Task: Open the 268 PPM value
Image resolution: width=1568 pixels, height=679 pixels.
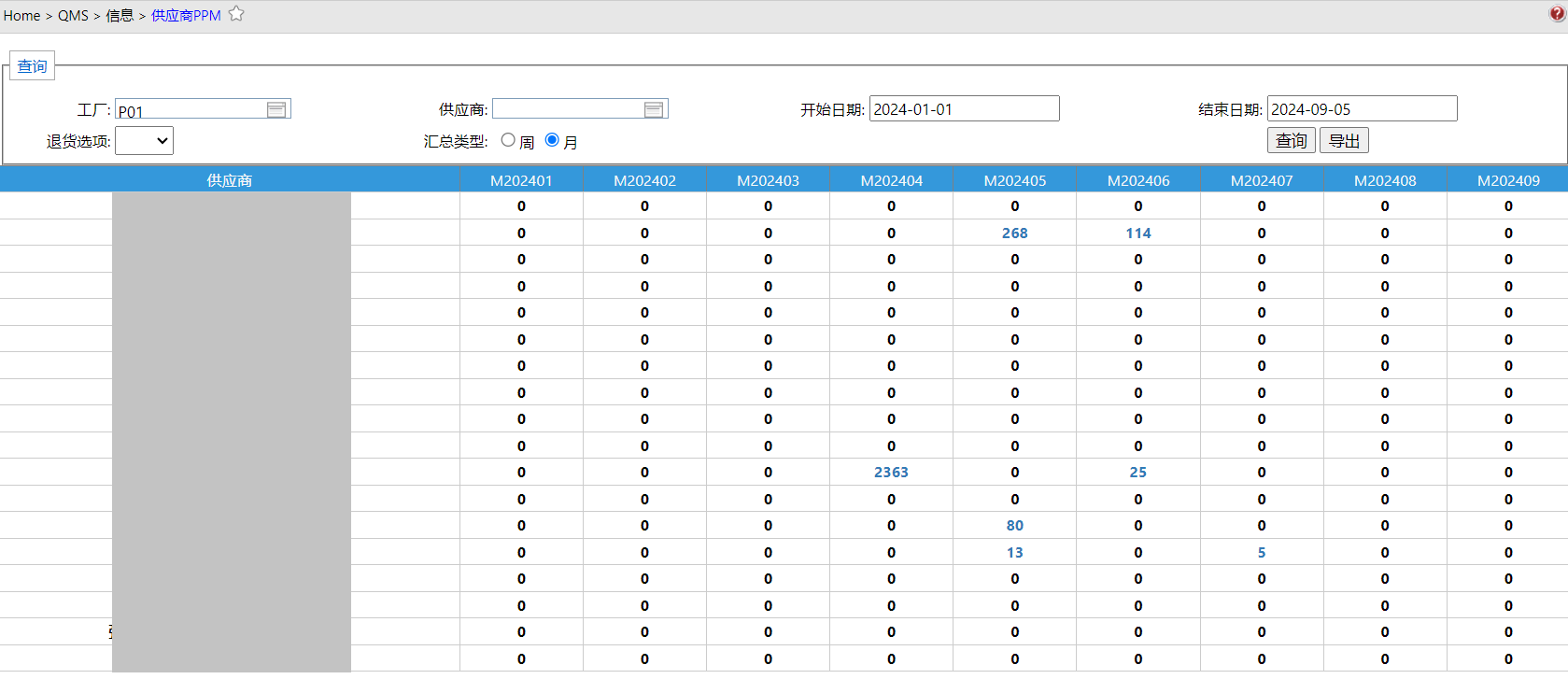Action: [1014, 233]
